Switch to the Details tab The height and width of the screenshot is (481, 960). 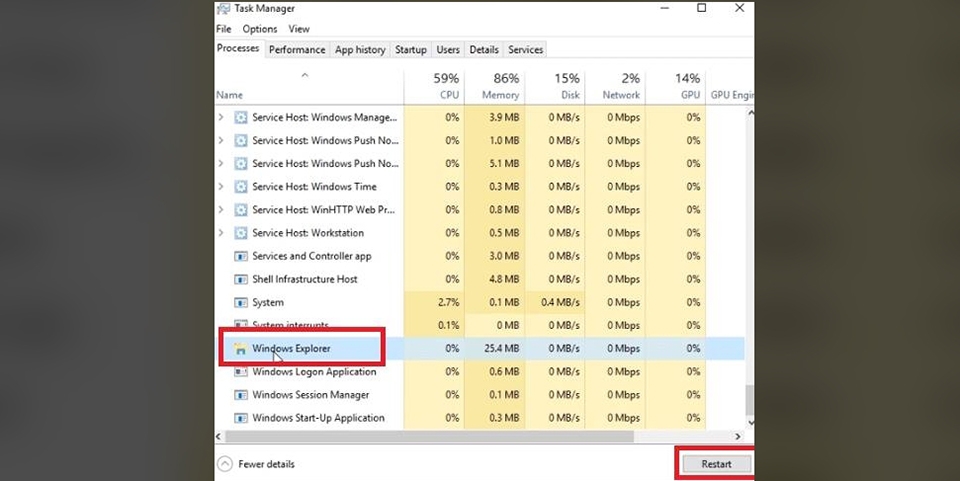[x=484, y=50]
